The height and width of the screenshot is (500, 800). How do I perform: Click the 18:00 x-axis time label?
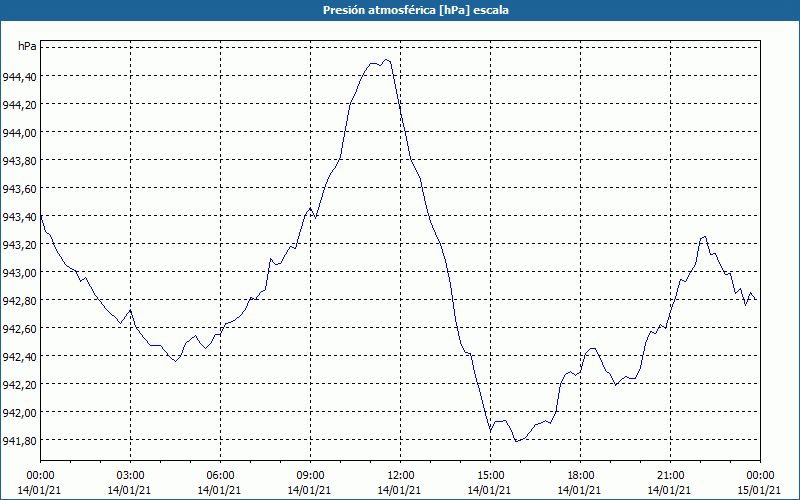(580, 475)
